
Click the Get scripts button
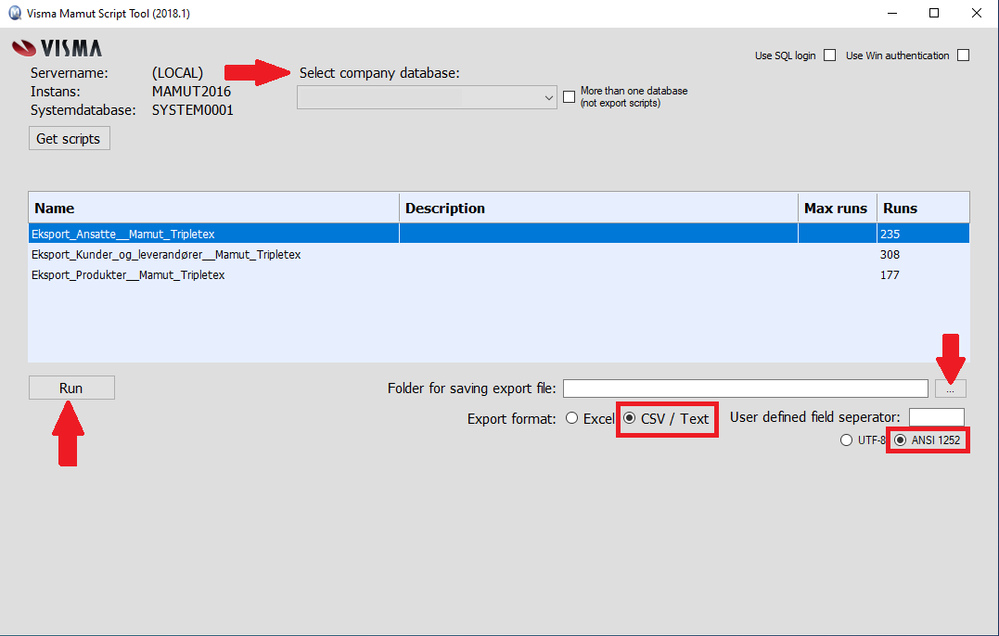click(69, 138)
